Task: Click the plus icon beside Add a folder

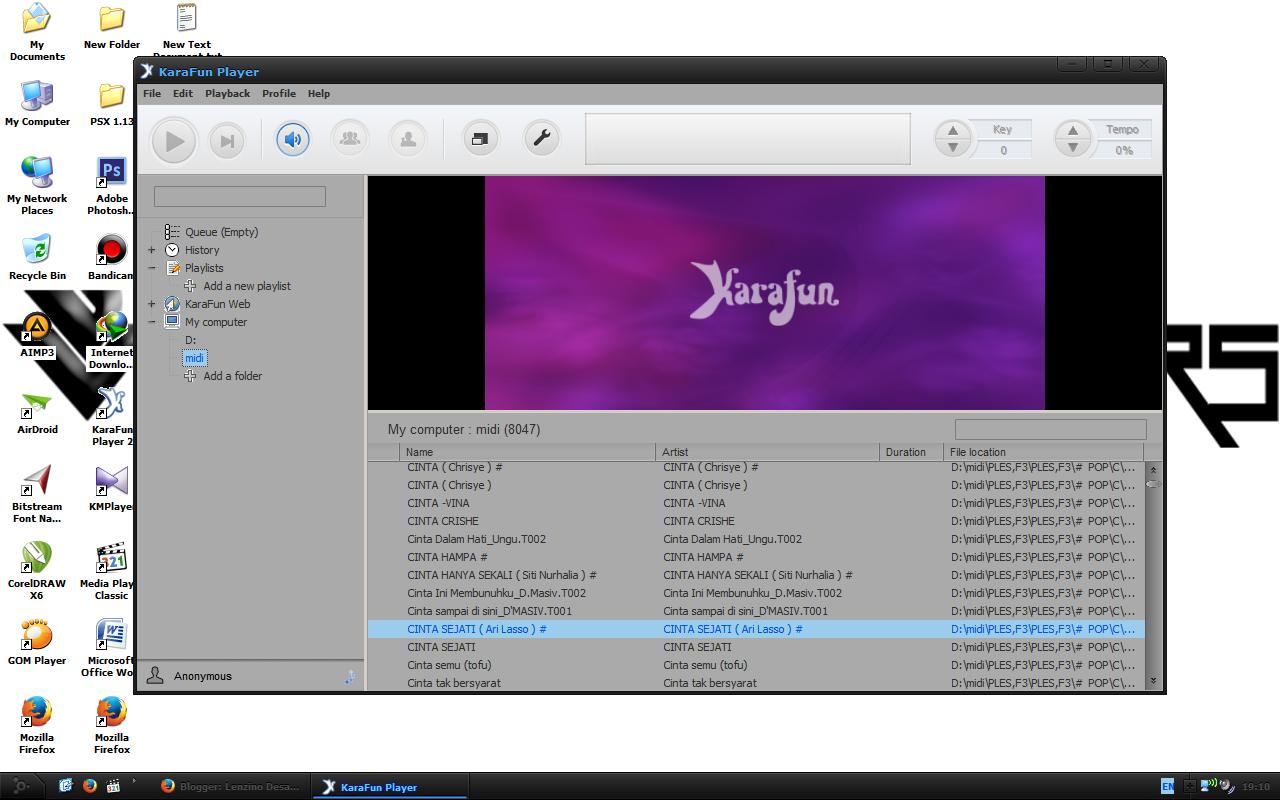Action: [x=190, y=376]
